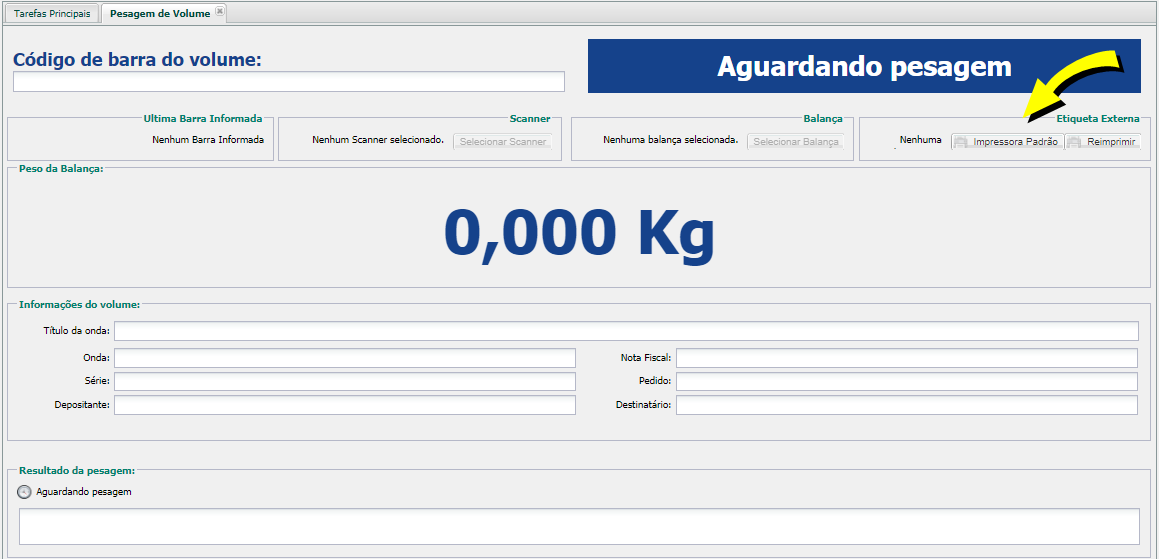Click the printer icon on Impressora Padrão
This screenshot has height=559, width=1159.
pos(962,142)
